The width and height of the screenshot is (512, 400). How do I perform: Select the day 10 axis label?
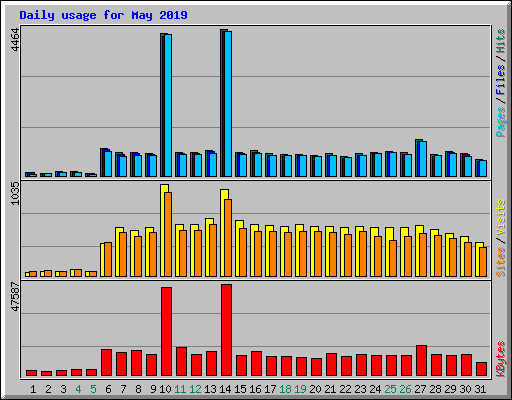pos(165,389)
